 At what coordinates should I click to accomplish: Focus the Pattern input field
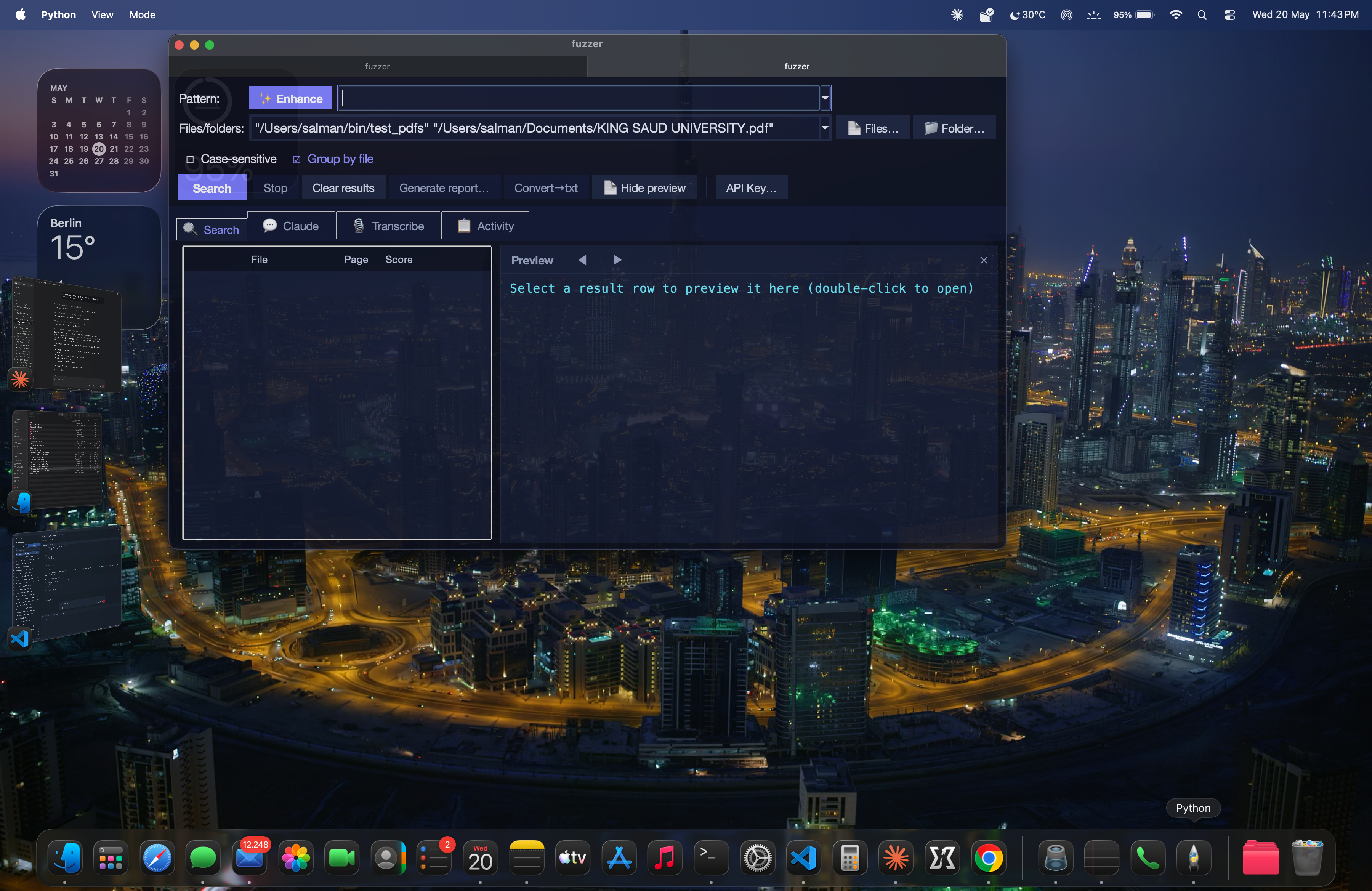click(578, 98)
